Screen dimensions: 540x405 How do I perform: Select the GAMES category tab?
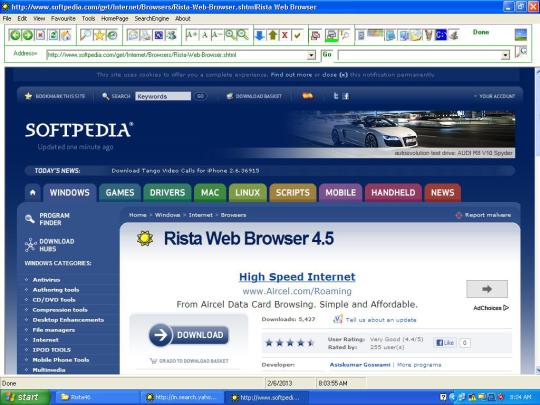coord(120,193)
